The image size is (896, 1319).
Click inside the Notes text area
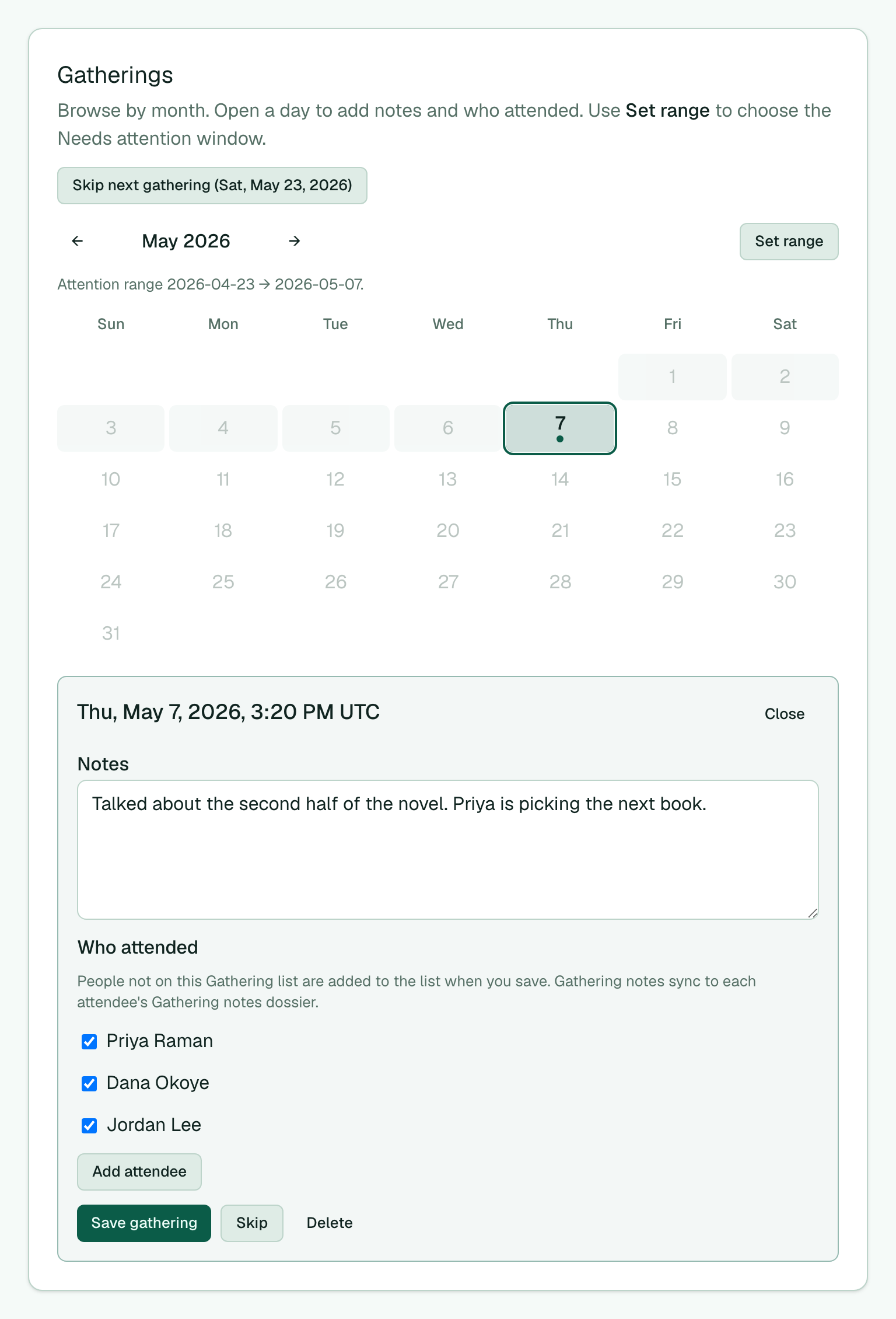(x=448, y=850)
